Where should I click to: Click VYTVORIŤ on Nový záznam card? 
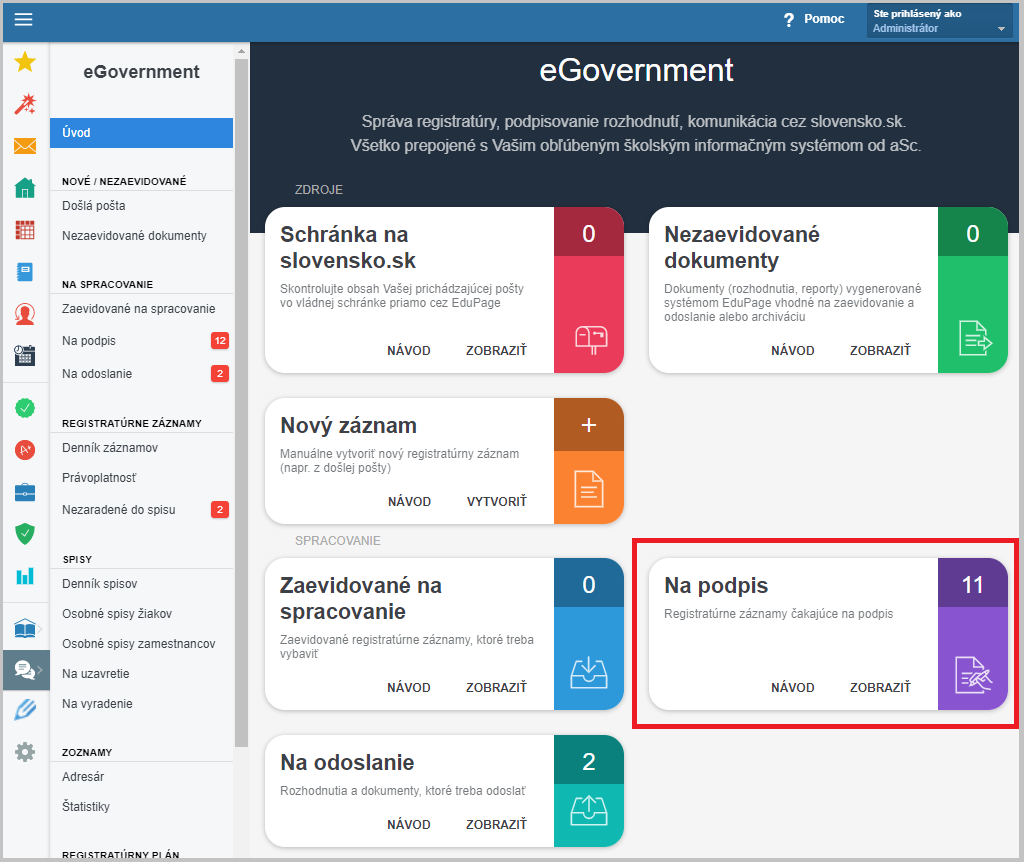pyautogui.click(x=497, y=502)
